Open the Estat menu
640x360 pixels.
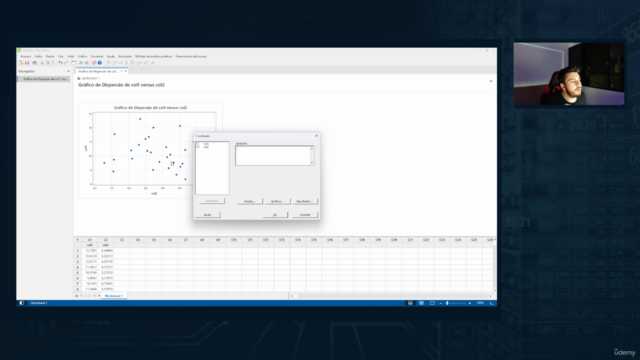(x=71, y=56)
